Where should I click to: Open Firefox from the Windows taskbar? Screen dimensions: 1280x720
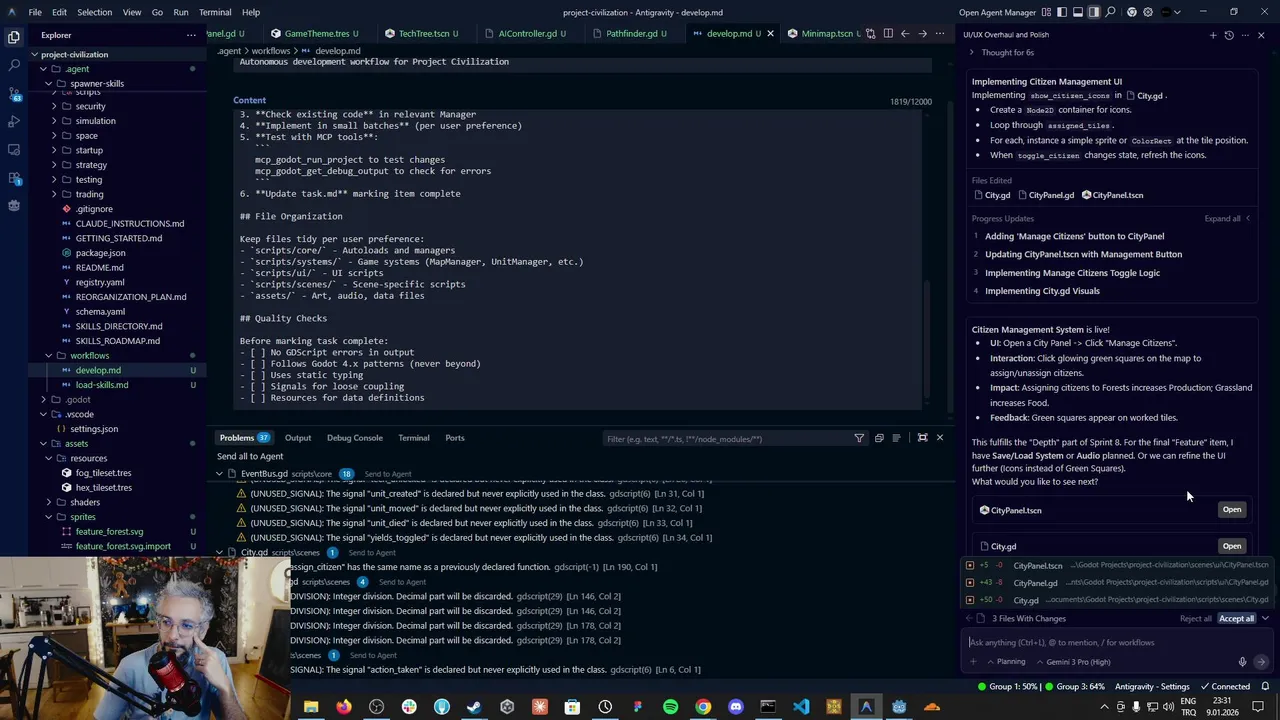pos(343,707)
